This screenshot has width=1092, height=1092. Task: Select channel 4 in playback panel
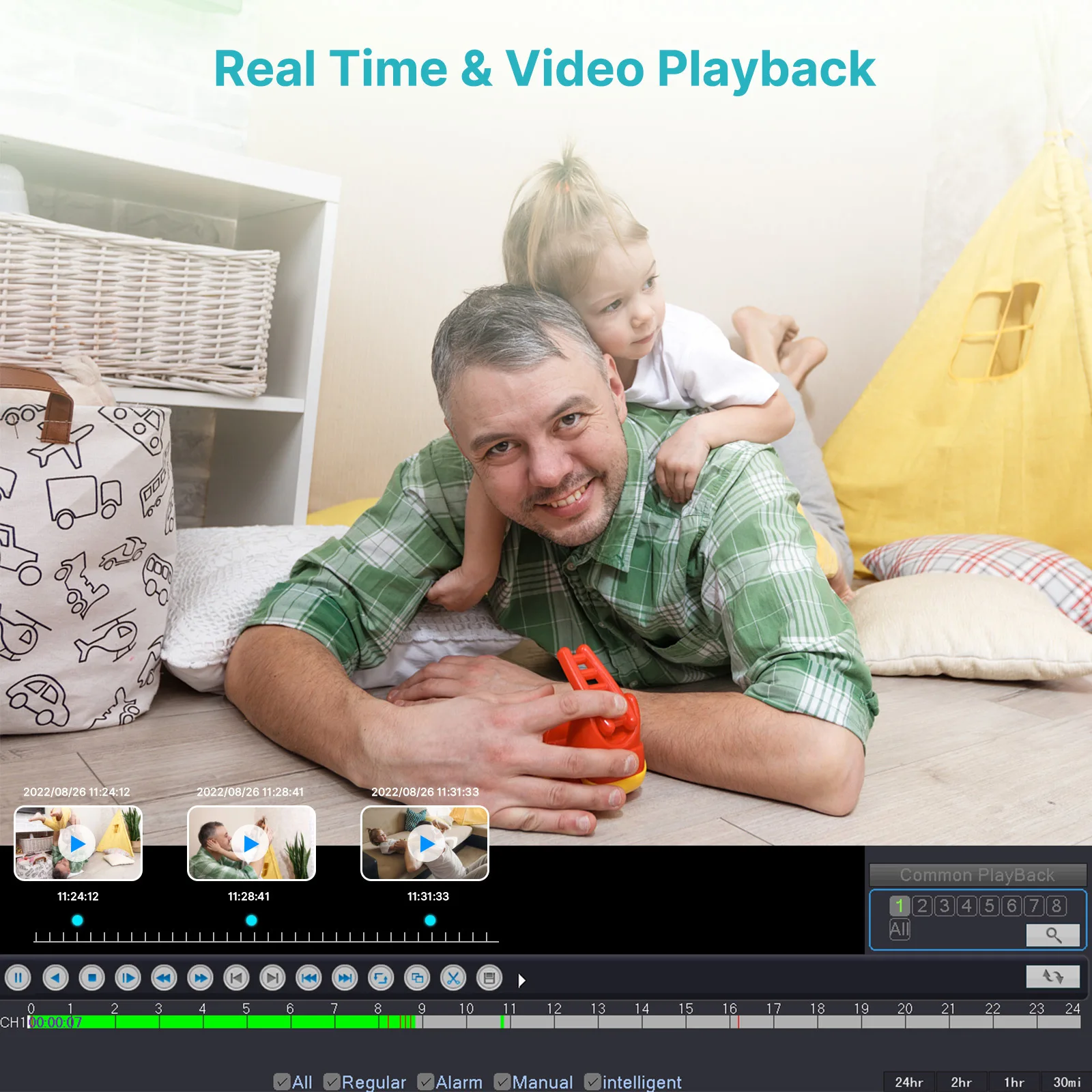967,906
